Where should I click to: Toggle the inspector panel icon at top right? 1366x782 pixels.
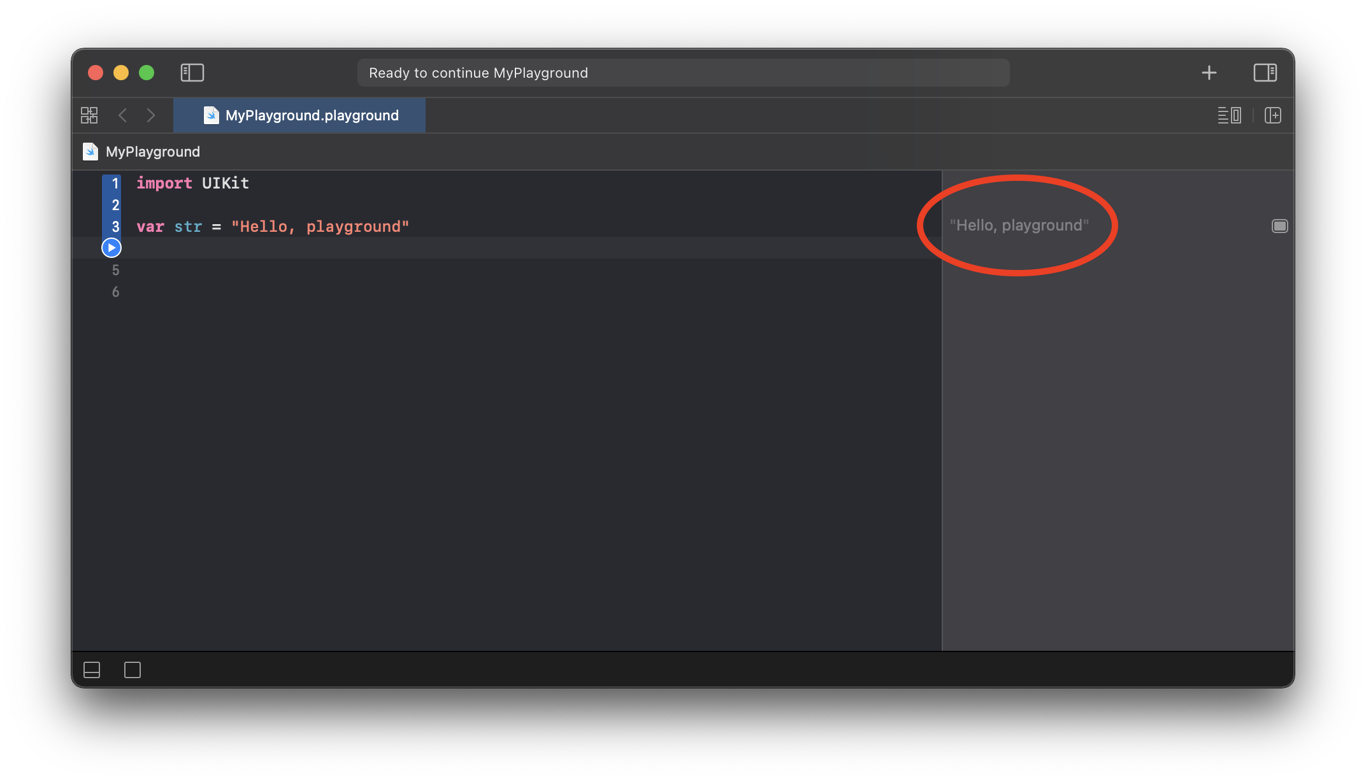coord(1265,73)
